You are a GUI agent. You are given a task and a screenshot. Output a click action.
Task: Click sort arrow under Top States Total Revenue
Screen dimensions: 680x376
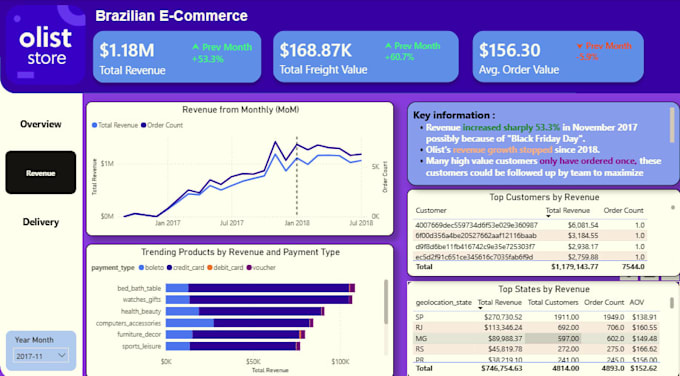coord(480,308)
